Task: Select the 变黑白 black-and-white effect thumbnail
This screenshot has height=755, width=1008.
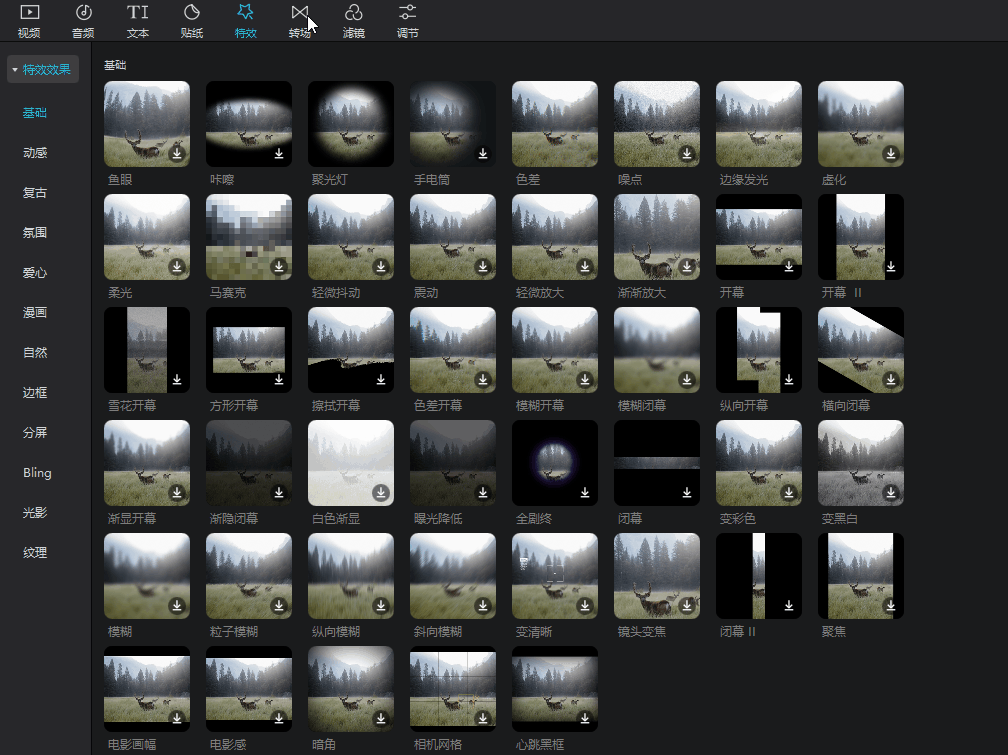Action: tap(860, 462)
